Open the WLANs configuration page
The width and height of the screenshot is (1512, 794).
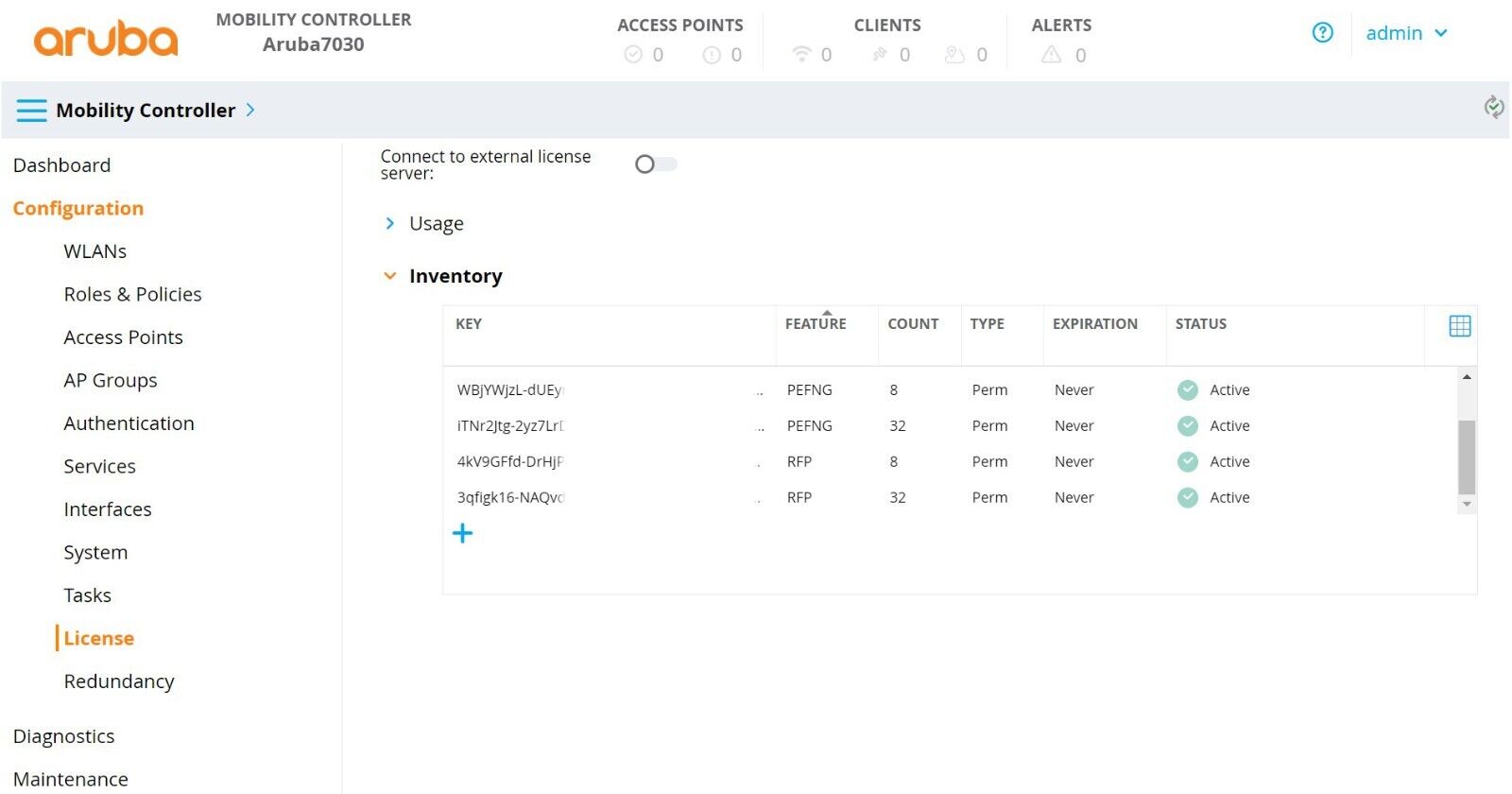coord(94,251)
